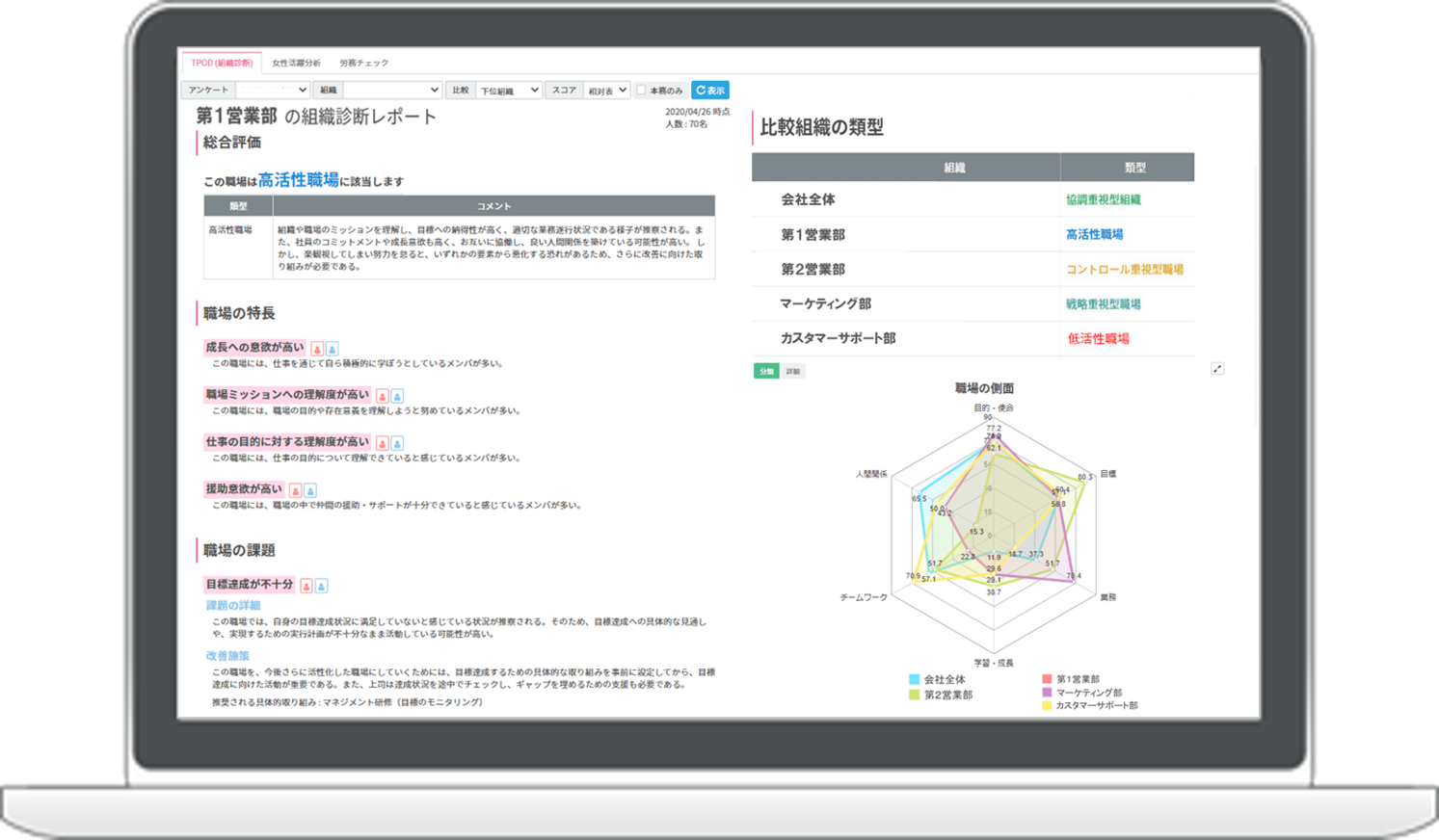This screenshot has height=840, width=1439.
Task: Click red person icon beside 目標達成が不十分
Action: click(x=306, y=586)
